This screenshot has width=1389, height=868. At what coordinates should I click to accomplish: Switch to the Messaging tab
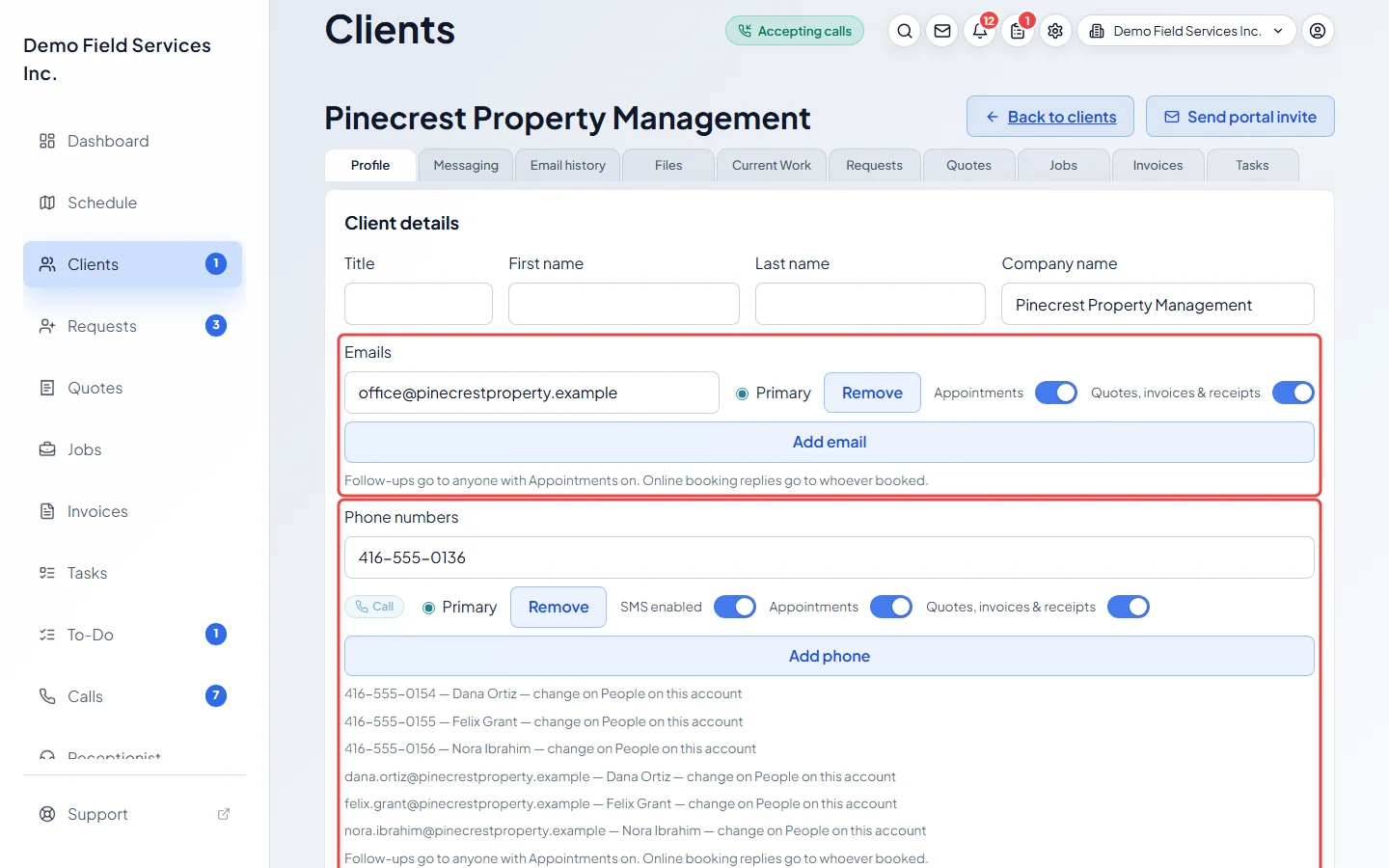pos(466,165)
